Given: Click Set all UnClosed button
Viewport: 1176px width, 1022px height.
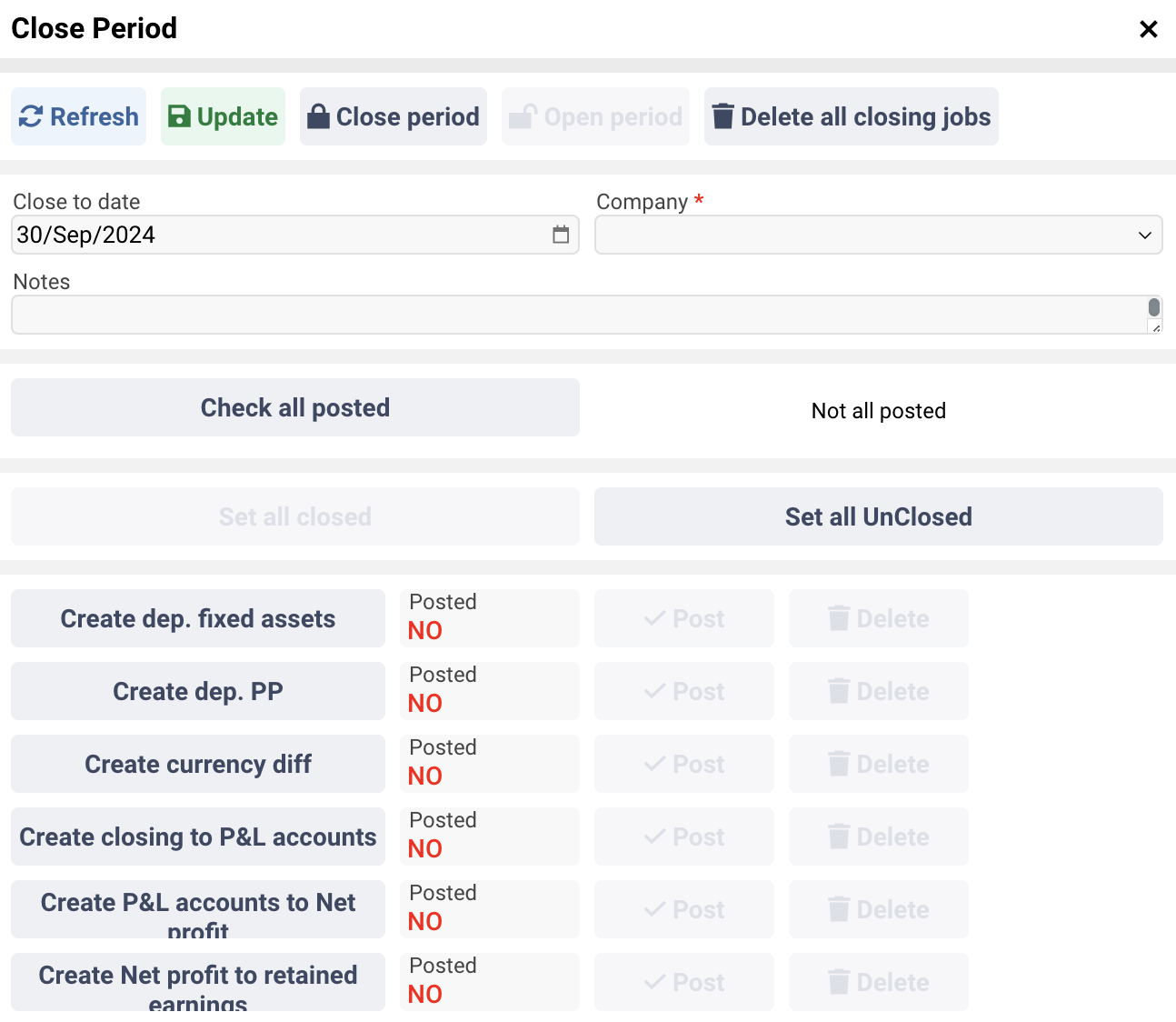Looking at the screenshot, I should click(878, 516).
